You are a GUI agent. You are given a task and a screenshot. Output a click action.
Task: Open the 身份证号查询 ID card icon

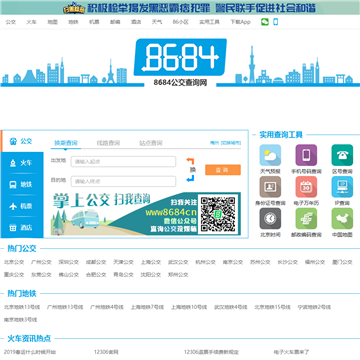point(270,187)
